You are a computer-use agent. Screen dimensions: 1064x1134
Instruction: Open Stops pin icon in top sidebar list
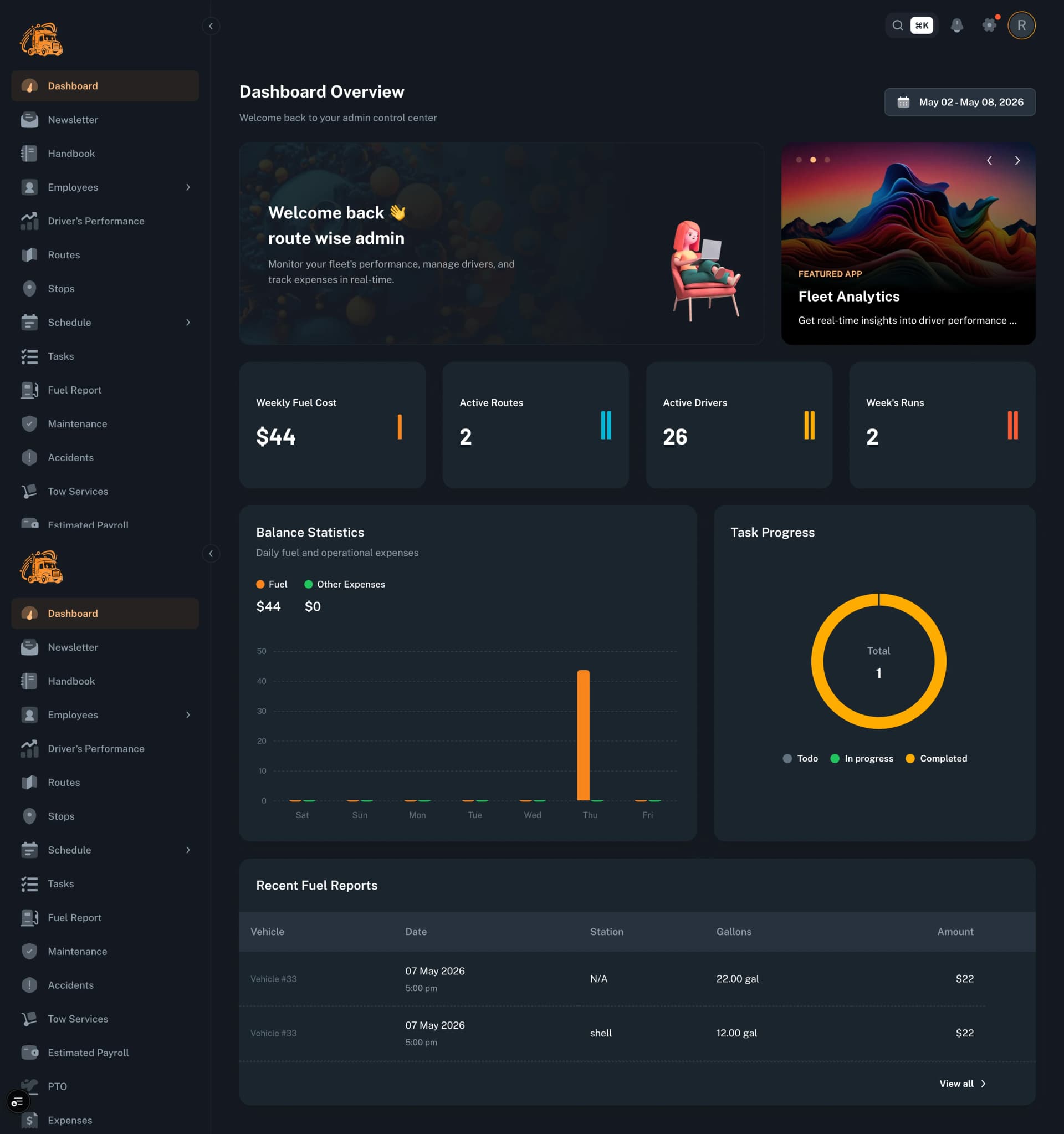30,289
